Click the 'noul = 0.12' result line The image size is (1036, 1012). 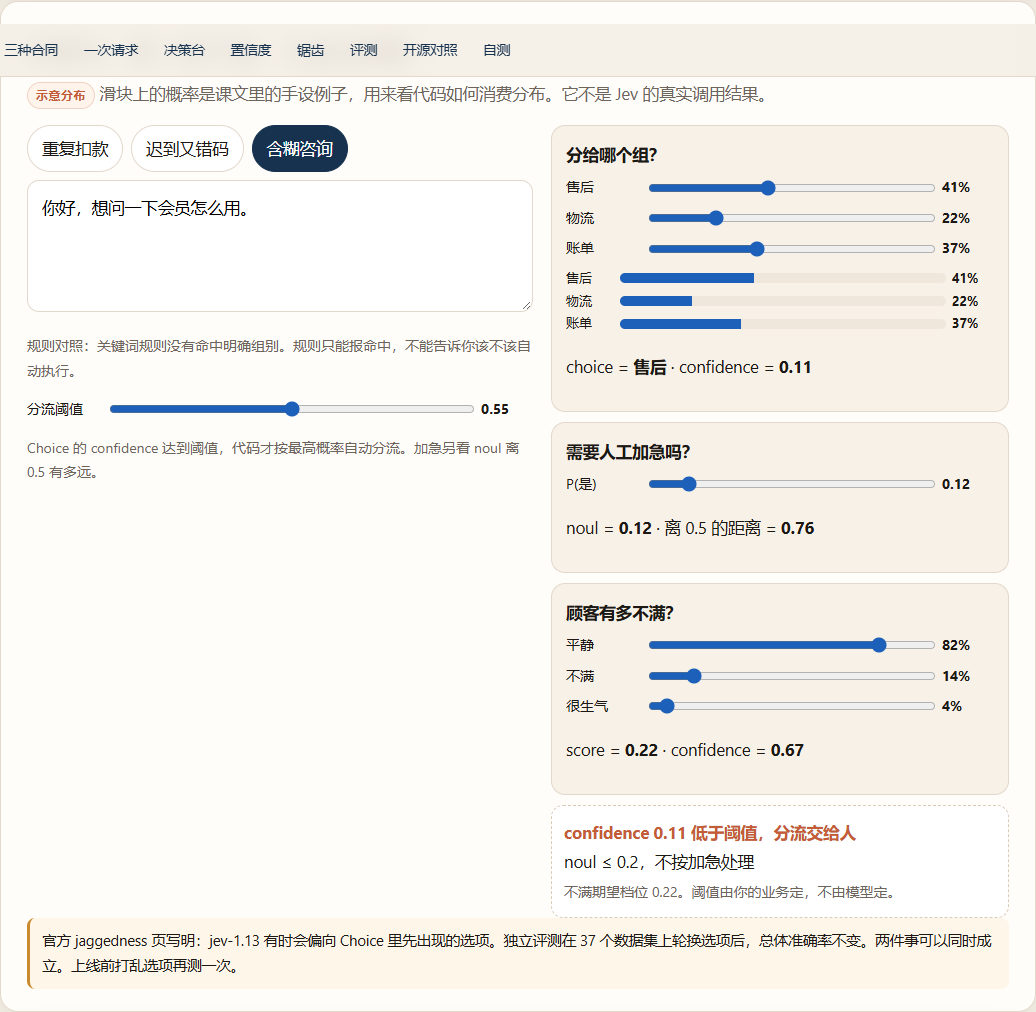[690, 528]
